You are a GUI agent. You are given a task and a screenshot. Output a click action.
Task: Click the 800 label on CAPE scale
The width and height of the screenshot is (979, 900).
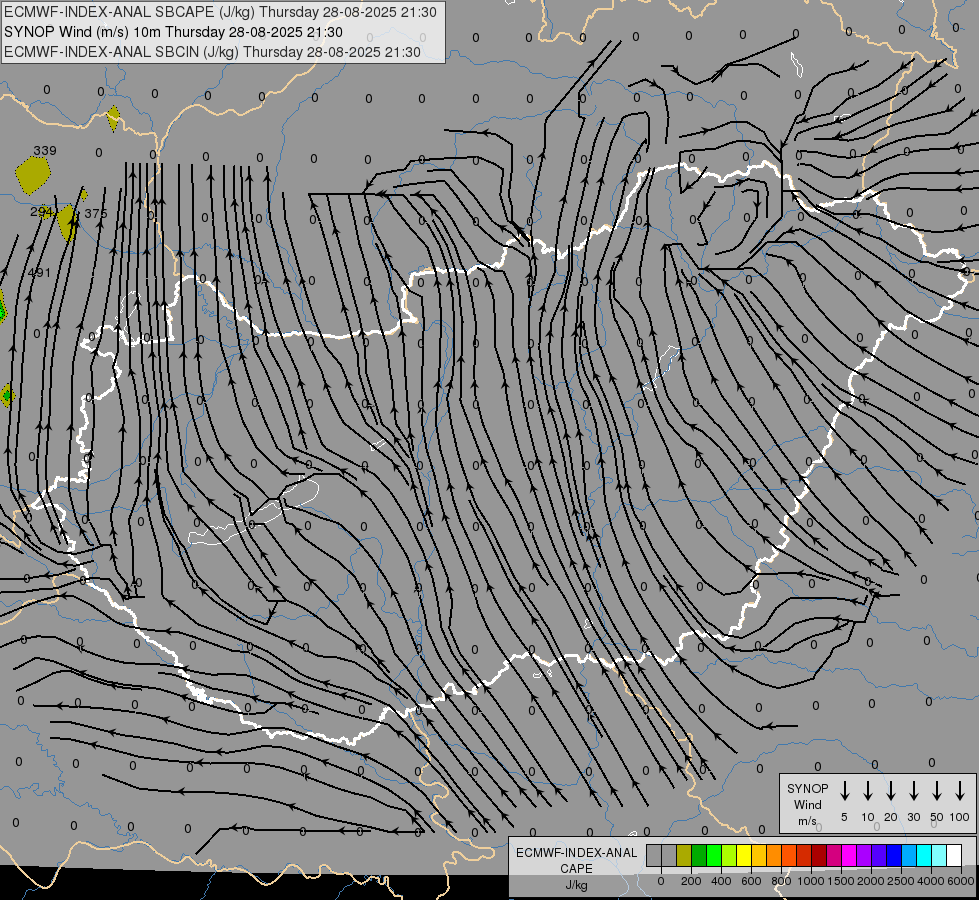coord(781,881)
